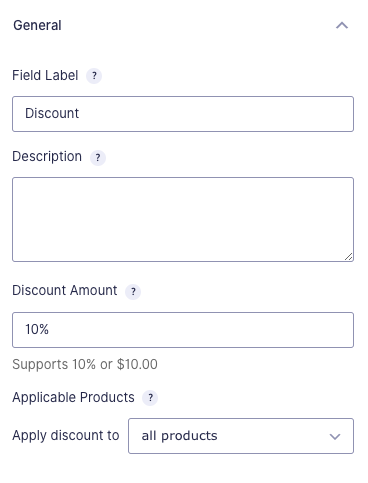Open the Apply discount to dropdown
The image size is (368, 483).
(x=241, y=436)
